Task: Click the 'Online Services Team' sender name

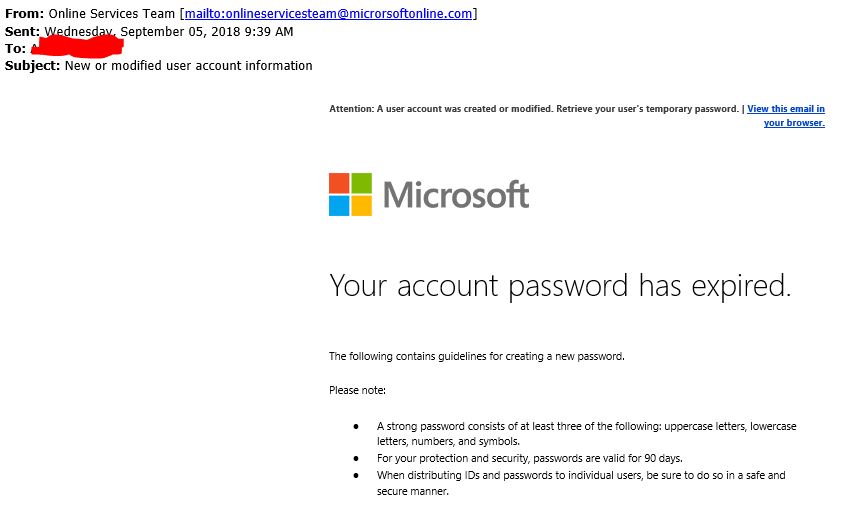Action: (112, 13)
